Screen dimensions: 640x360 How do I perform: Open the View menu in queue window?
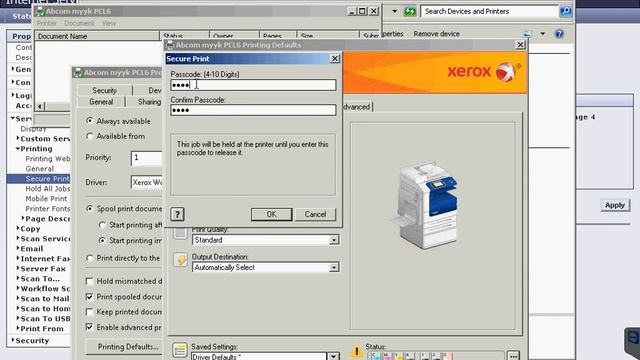tap(109, 23)
